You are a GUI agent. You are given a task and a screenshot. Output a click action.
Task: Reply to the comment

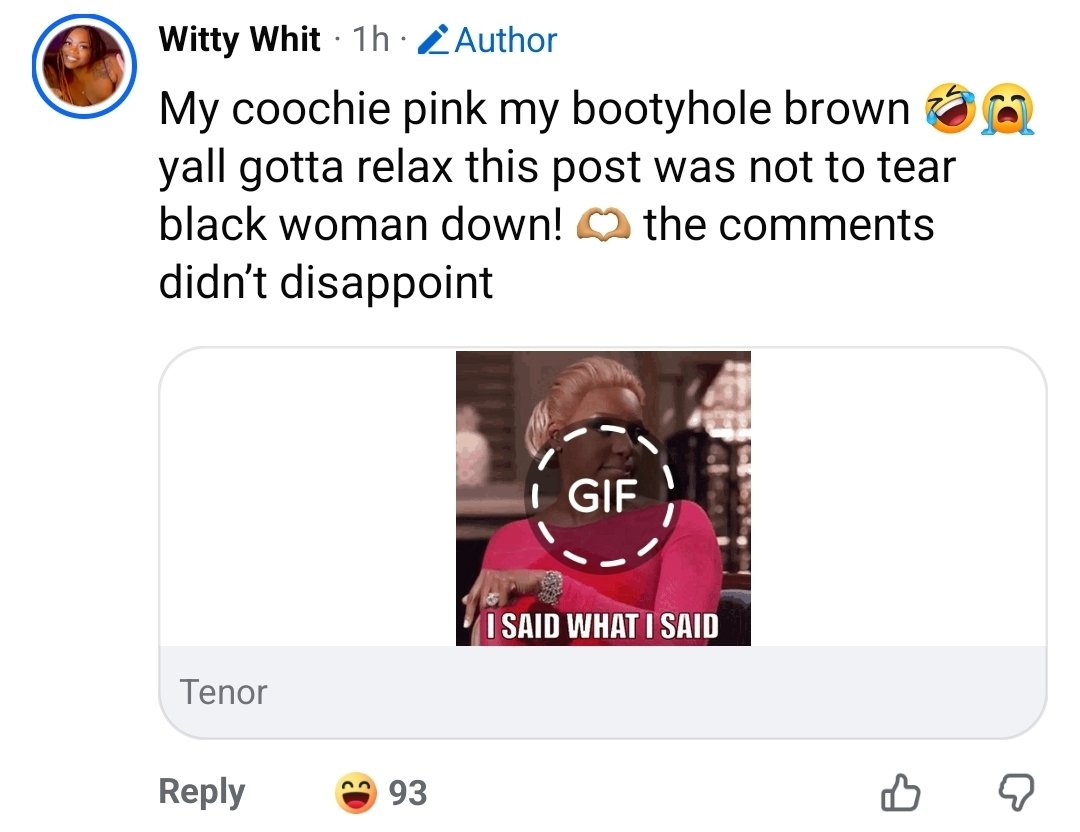point(202,792)
